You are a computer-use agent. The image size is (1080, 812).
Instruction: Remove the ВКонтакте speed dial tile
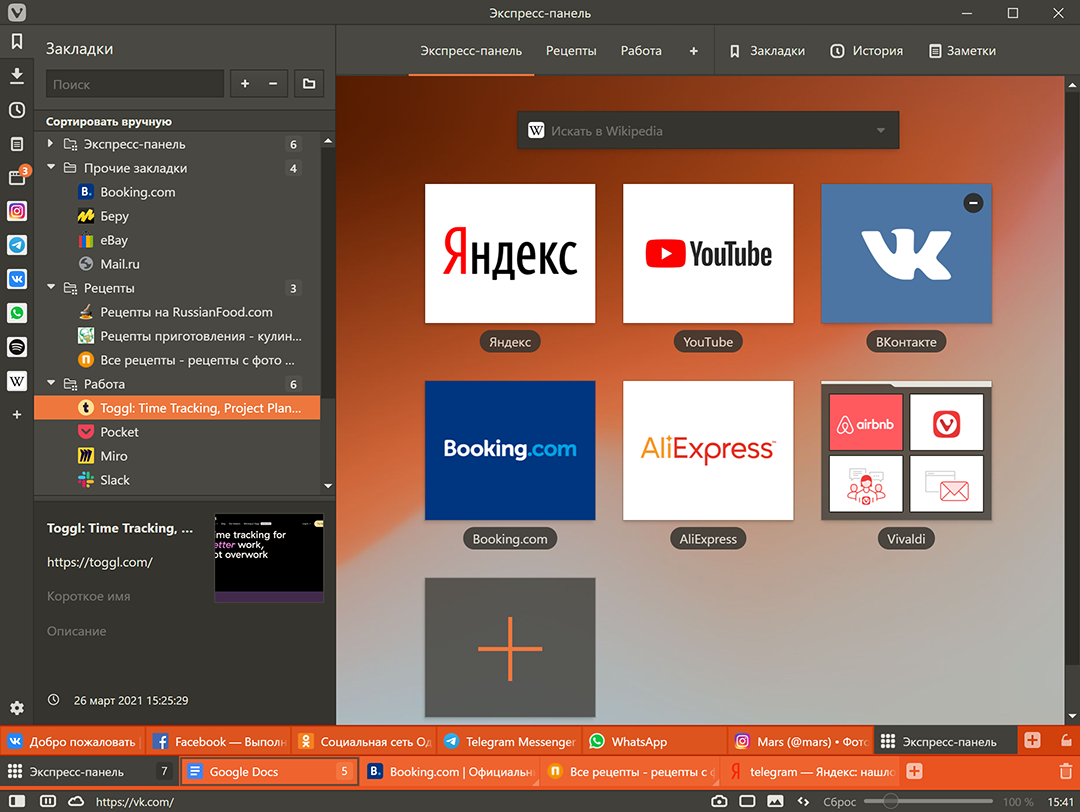coord(973,202)
